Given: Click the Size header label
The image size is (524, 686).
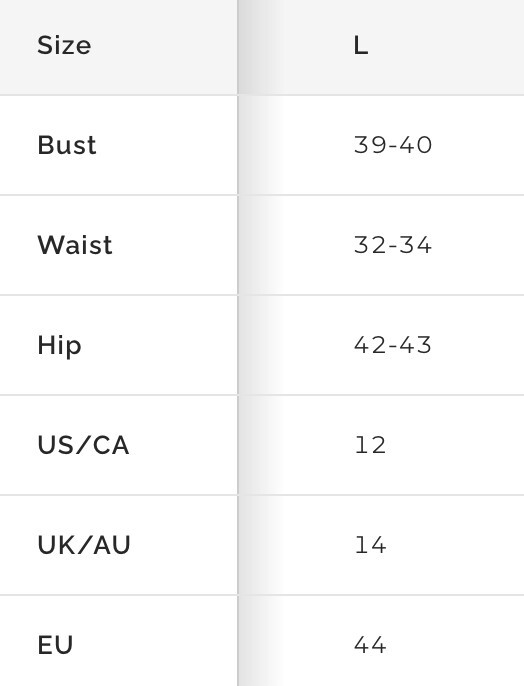Looking at the screenshot, I should point(64,45).
